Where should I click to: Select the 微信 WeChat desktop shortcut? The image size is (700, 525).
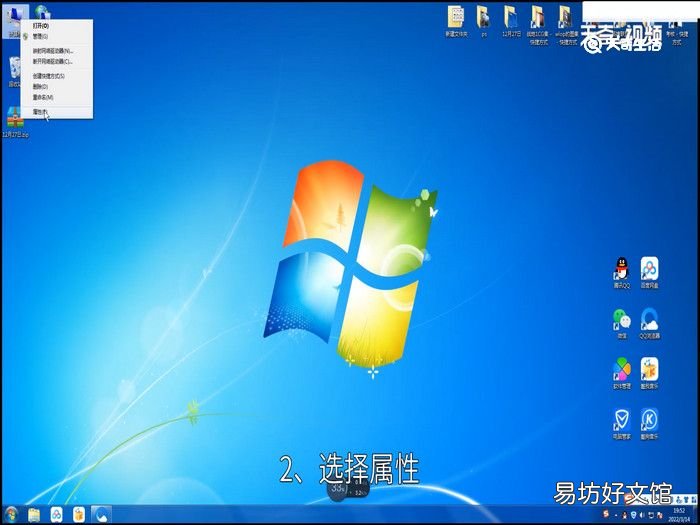pos(621,323)
